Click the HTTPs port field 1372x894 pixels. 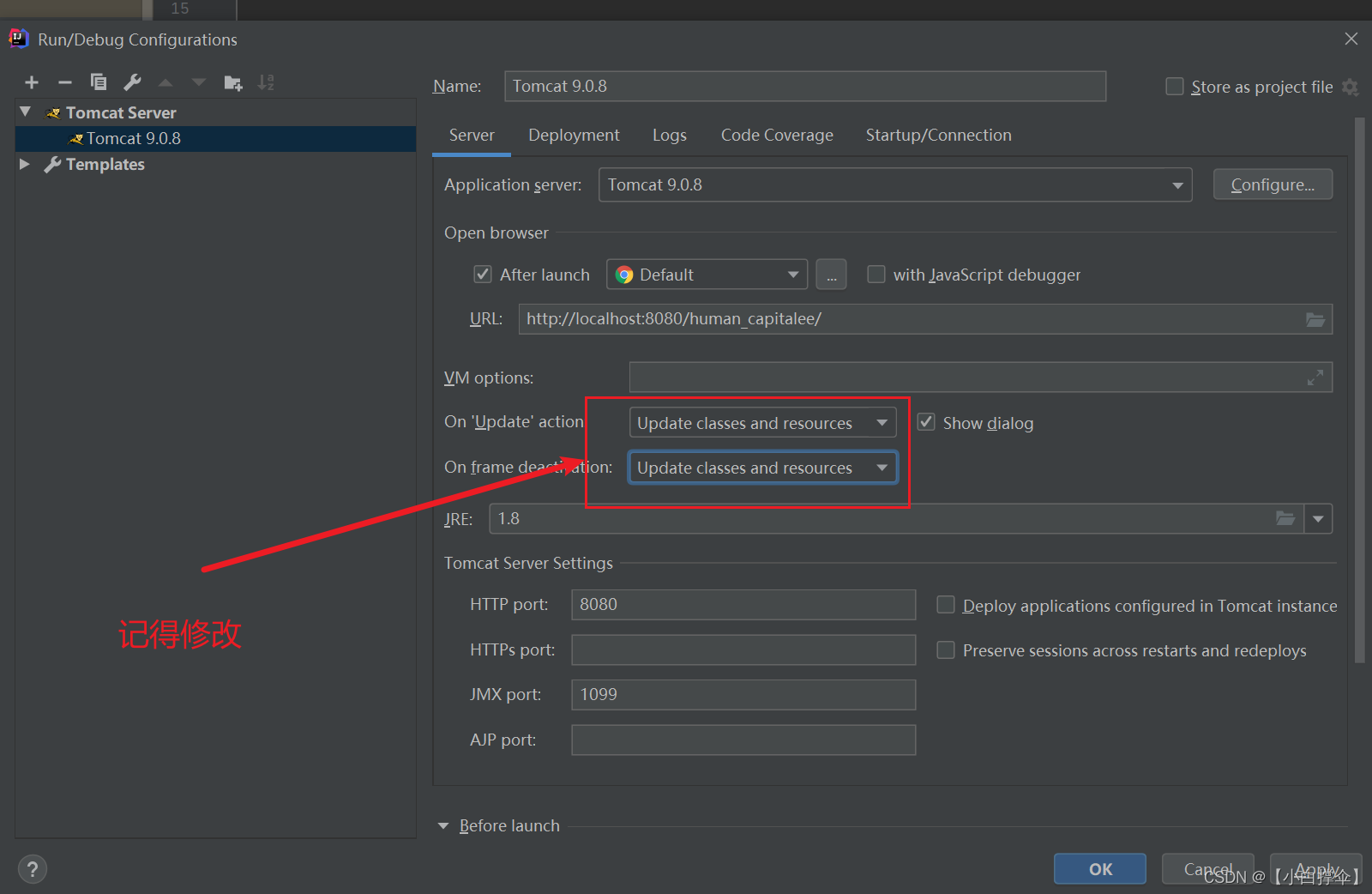pos(743,650)
